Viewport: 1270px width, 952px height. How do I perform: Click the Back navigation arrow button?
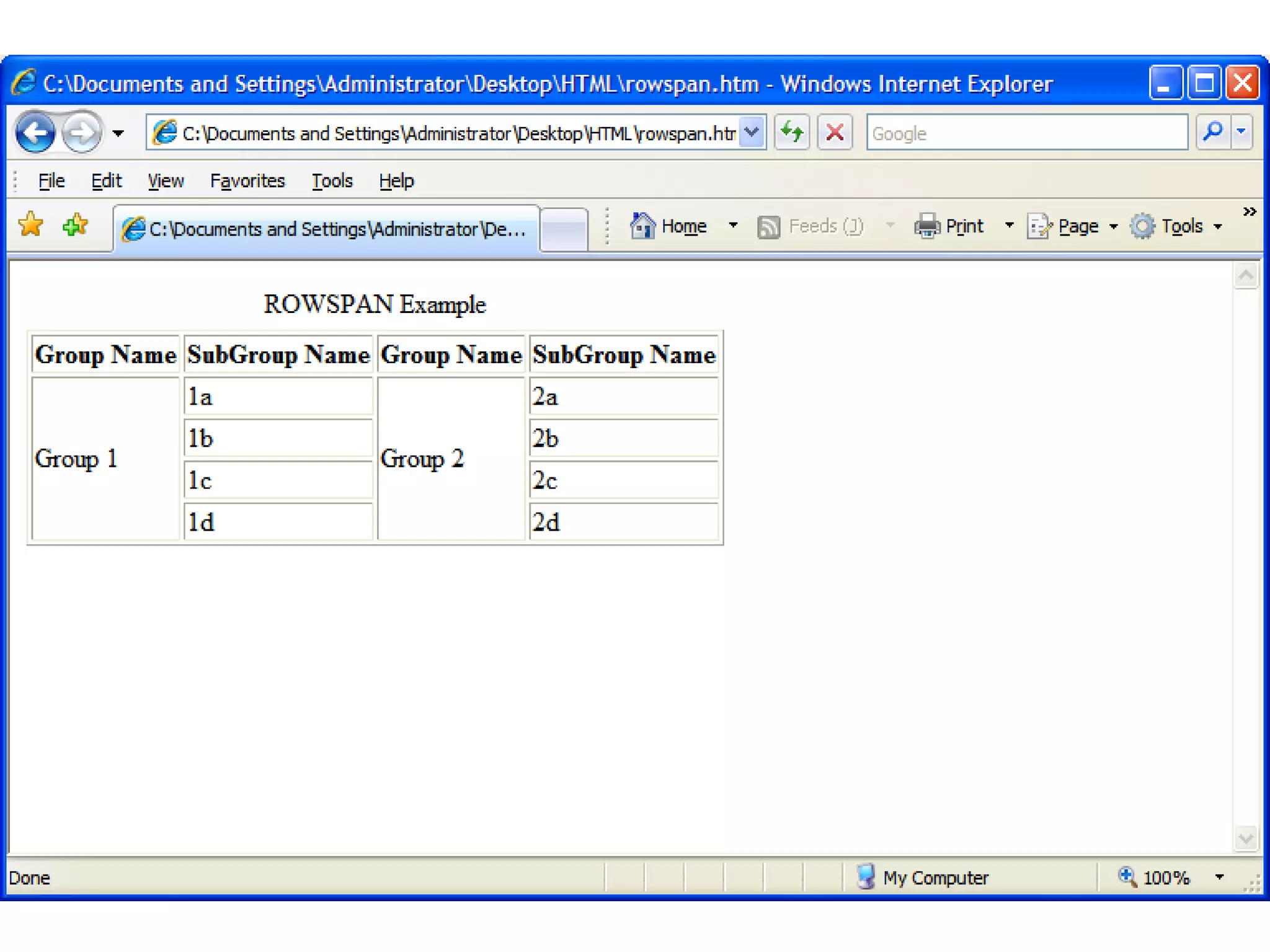(35, 132)
